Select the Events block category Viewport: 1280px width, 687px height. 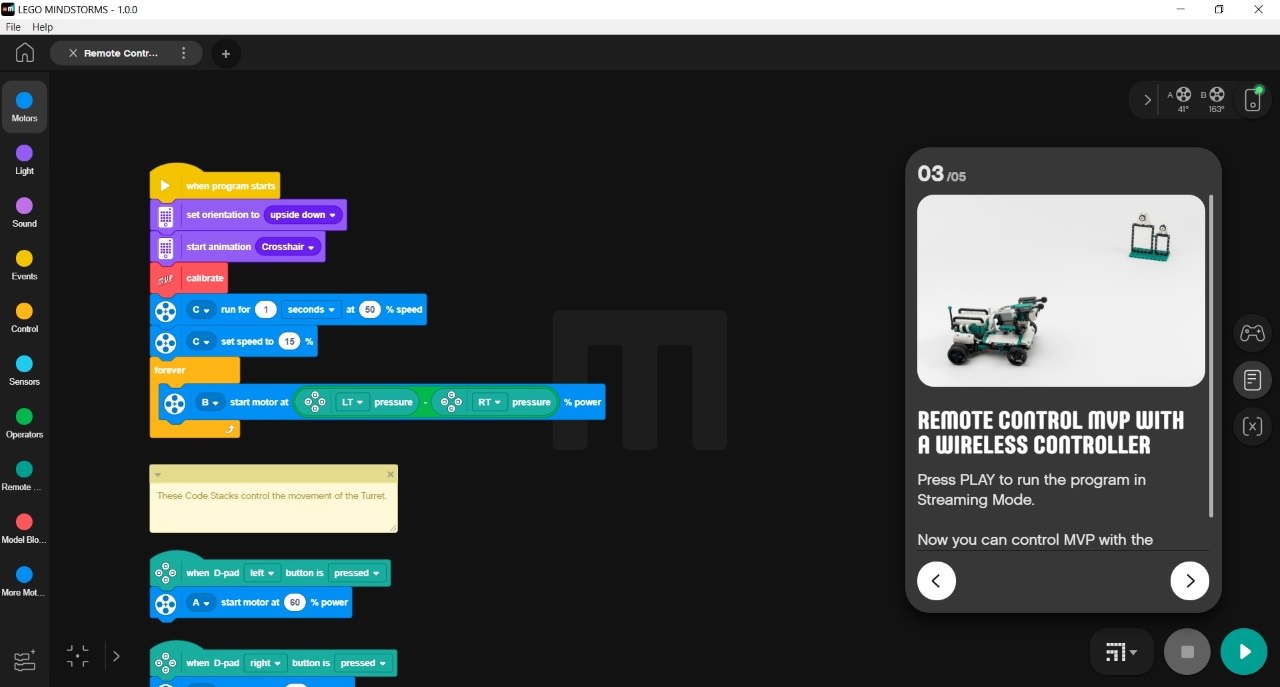pos(24,265)
